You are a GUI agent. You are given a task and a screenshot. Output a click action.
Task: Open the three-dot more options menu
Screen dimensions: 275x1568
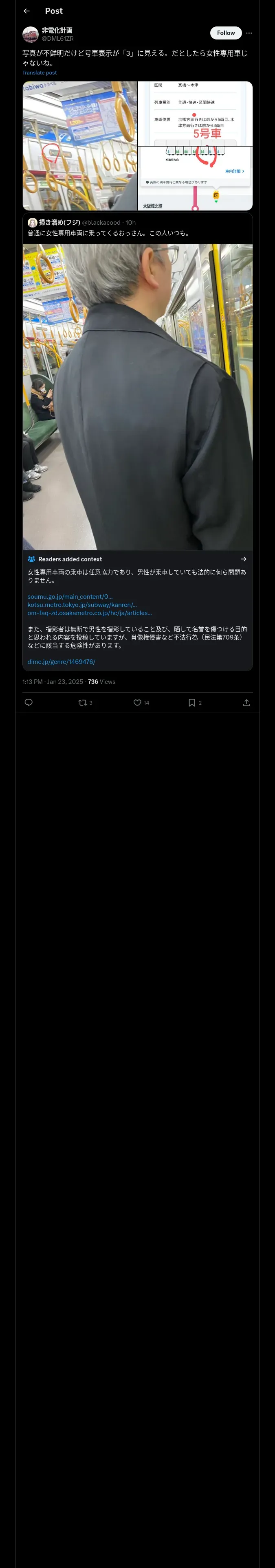[x=249, y=33]
